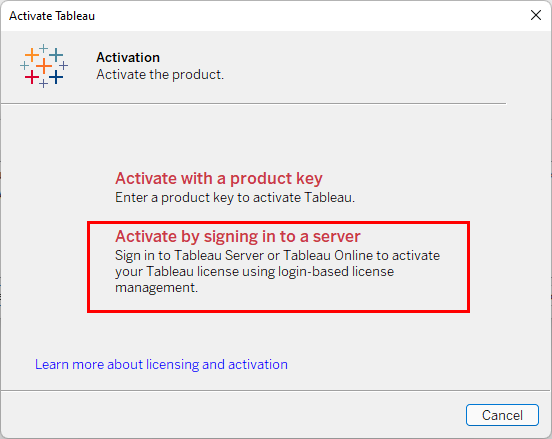Click the 'Activate Tableau' title bar text
The width and height of the screenshot is (552, 439).
pyautogui.click(x=52, y=16)
